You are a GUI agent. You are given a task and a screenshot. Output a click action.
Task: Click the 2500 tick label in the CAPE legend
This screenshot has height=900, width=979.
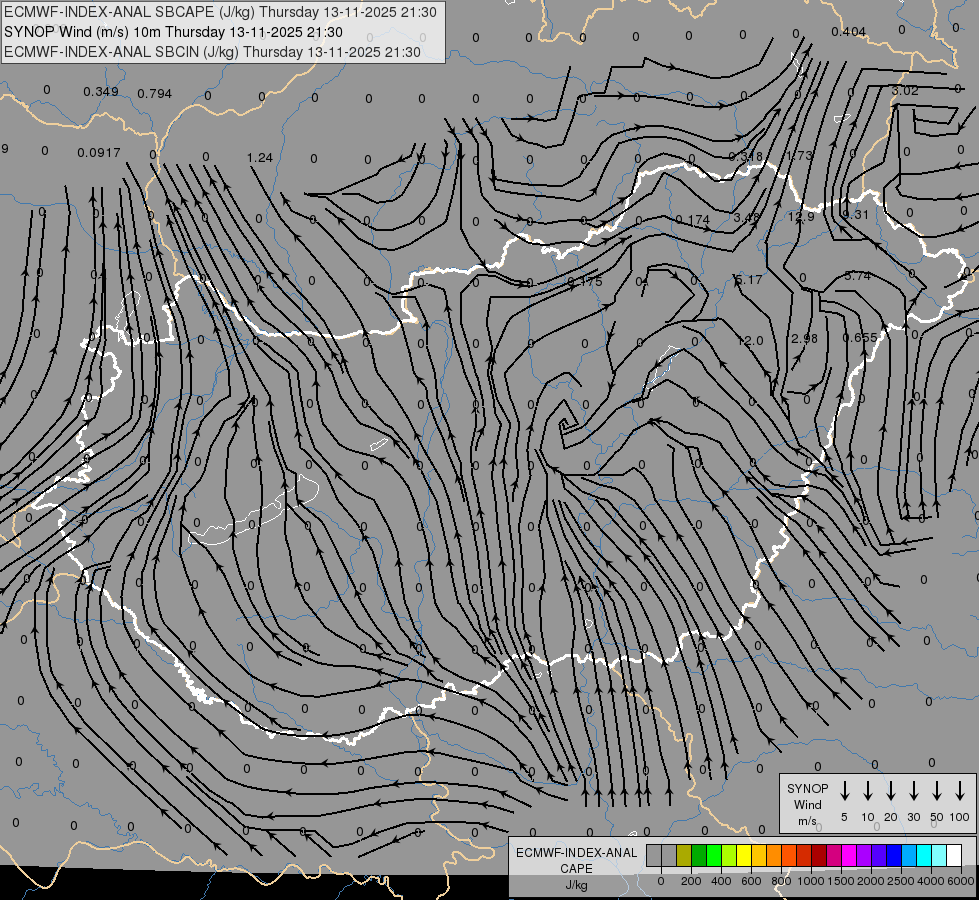[x=900, y=881]
